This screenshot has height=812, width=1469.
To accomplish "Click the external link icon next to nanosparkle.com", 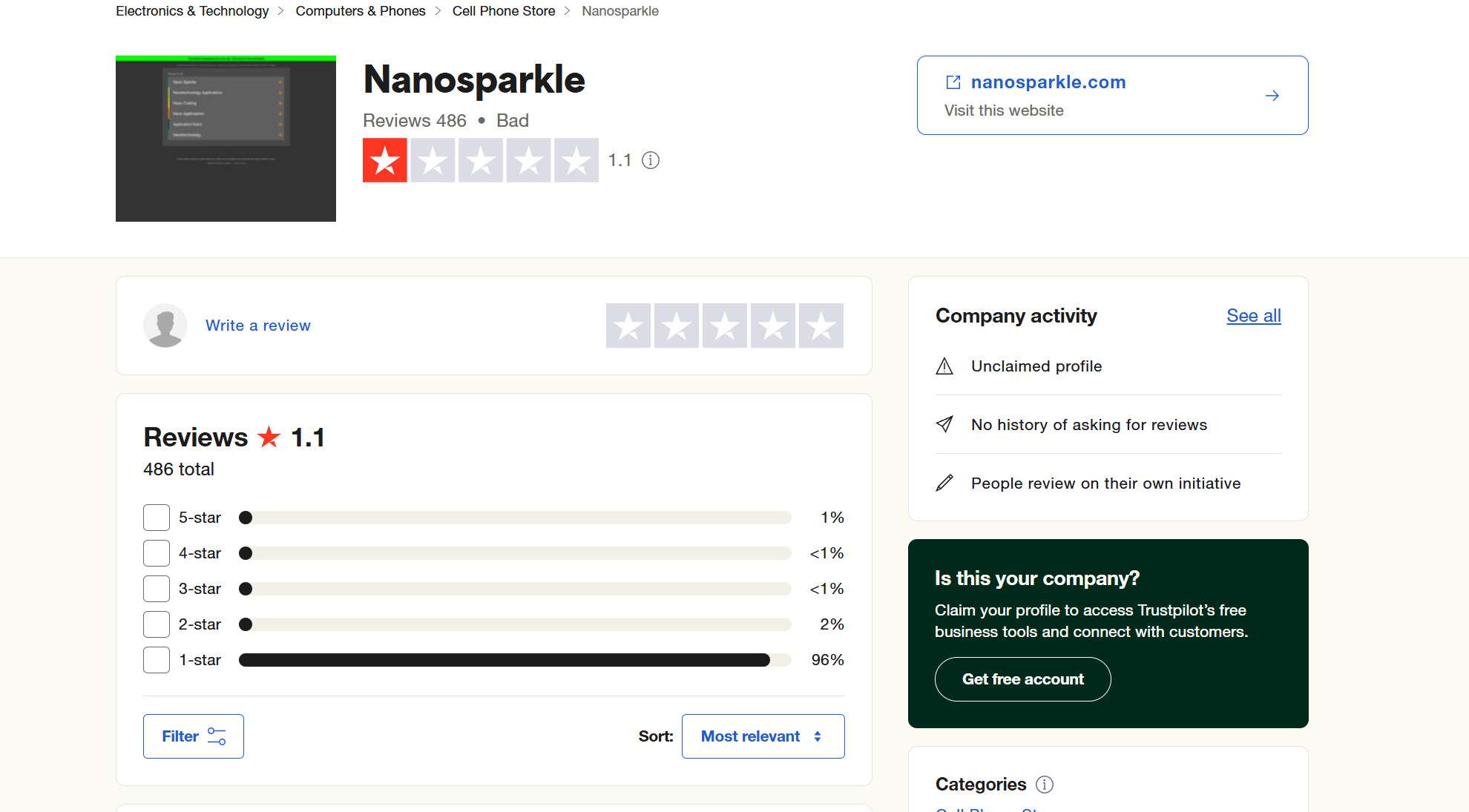I will [x=953, y=82].
